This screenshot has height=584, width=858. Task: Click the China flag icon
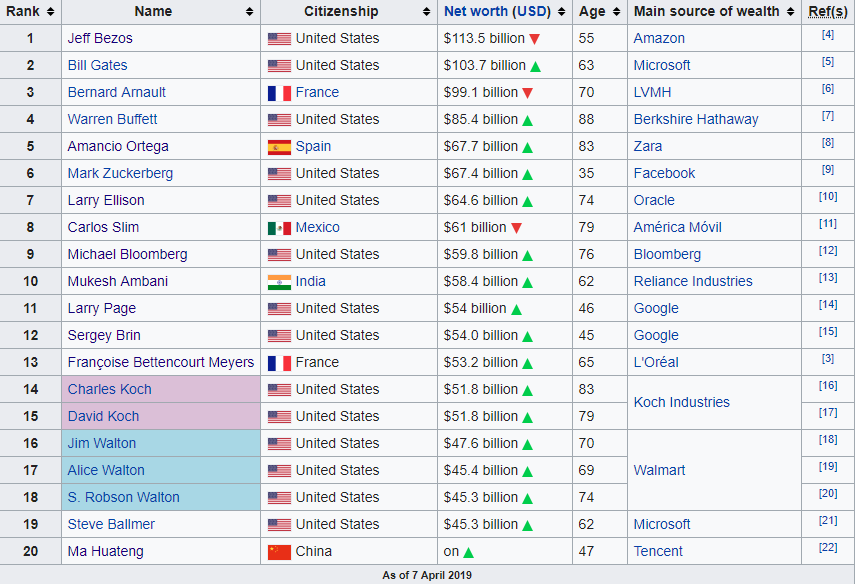click(279, 552)
